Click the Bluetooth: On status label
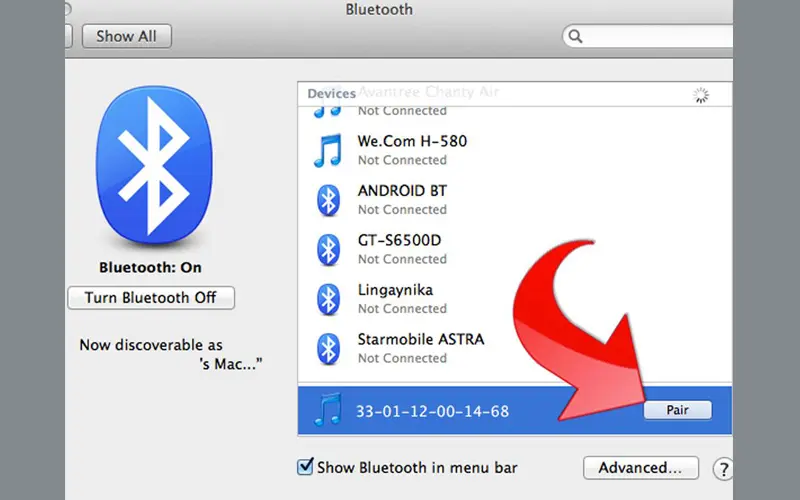The height and width of the screenshot is (500, 800). pos(151,267)
